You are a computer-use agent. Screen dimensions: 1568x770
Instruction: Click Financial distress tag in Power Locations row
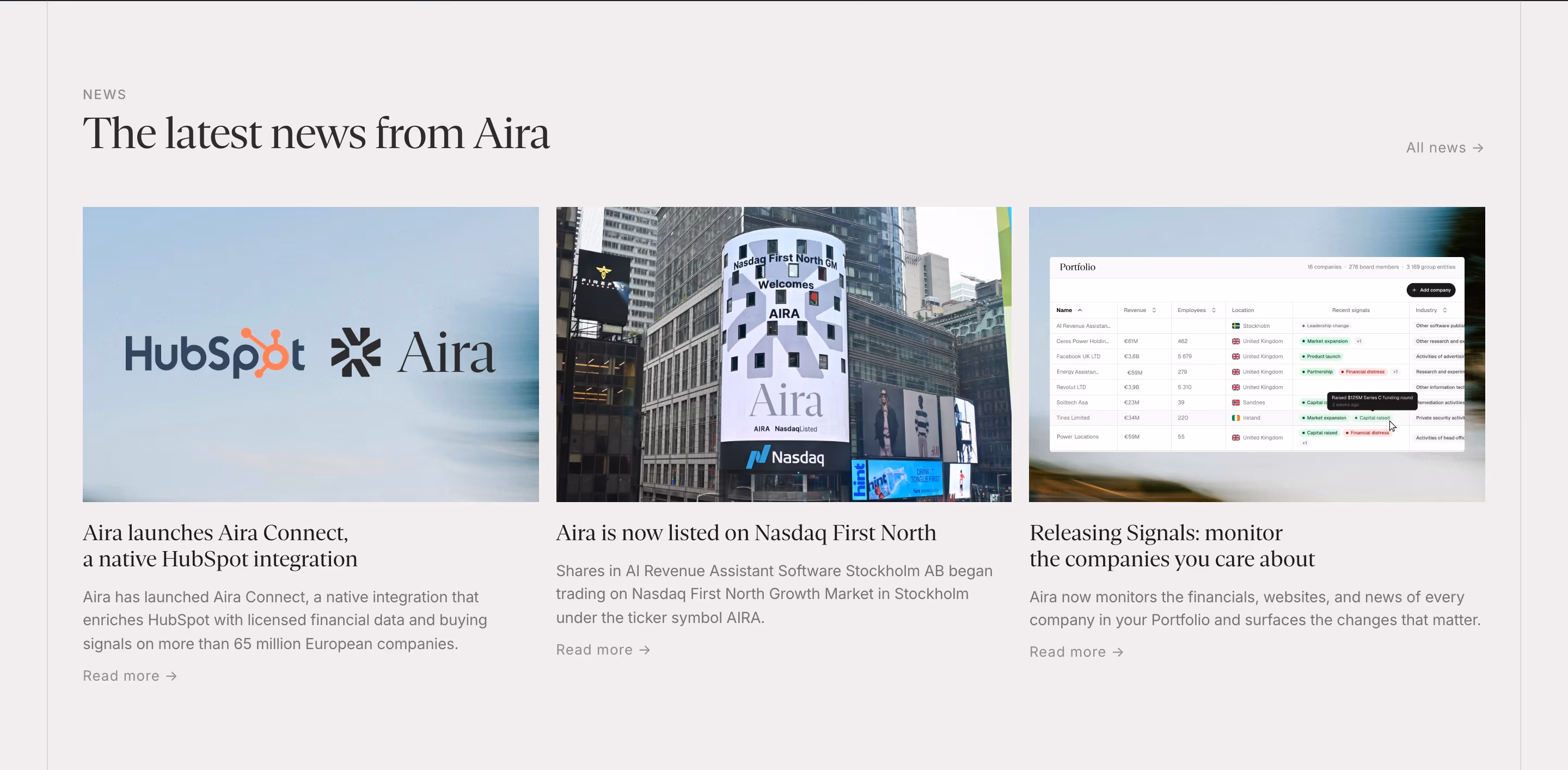(x=1367, y=433)
